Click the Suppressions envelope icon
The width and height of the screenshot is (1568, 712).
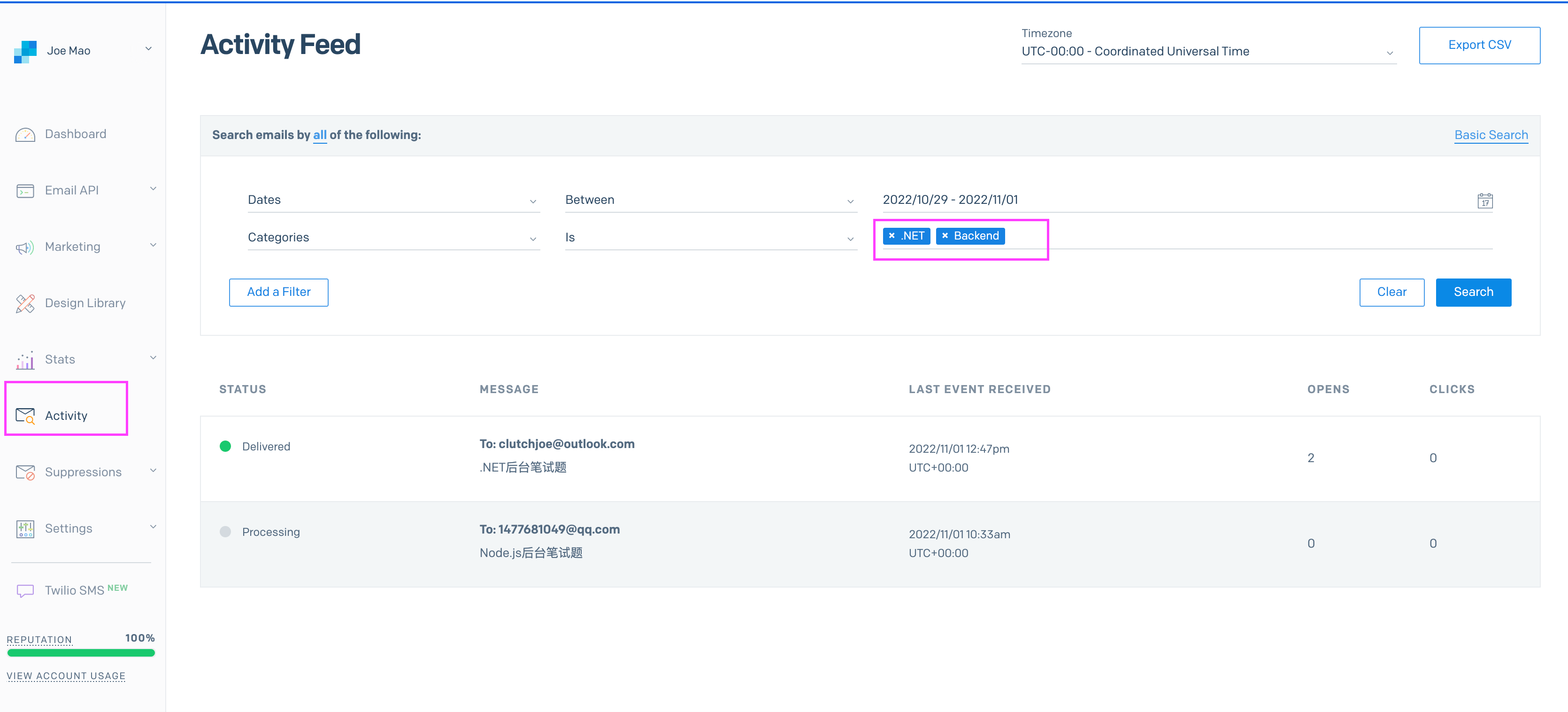point(25,472)
